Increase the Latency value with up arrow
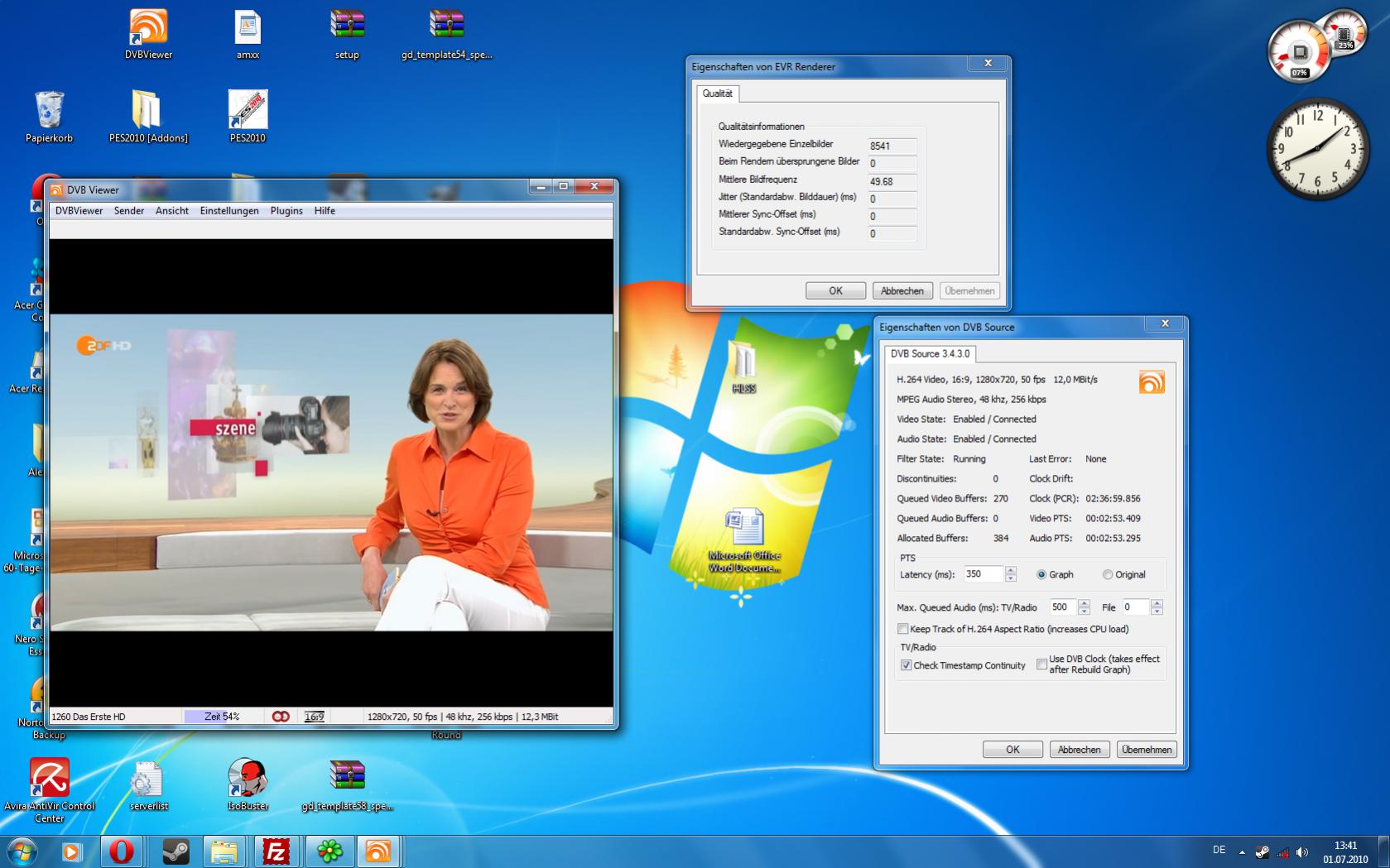 click(x=1010, y=570)
